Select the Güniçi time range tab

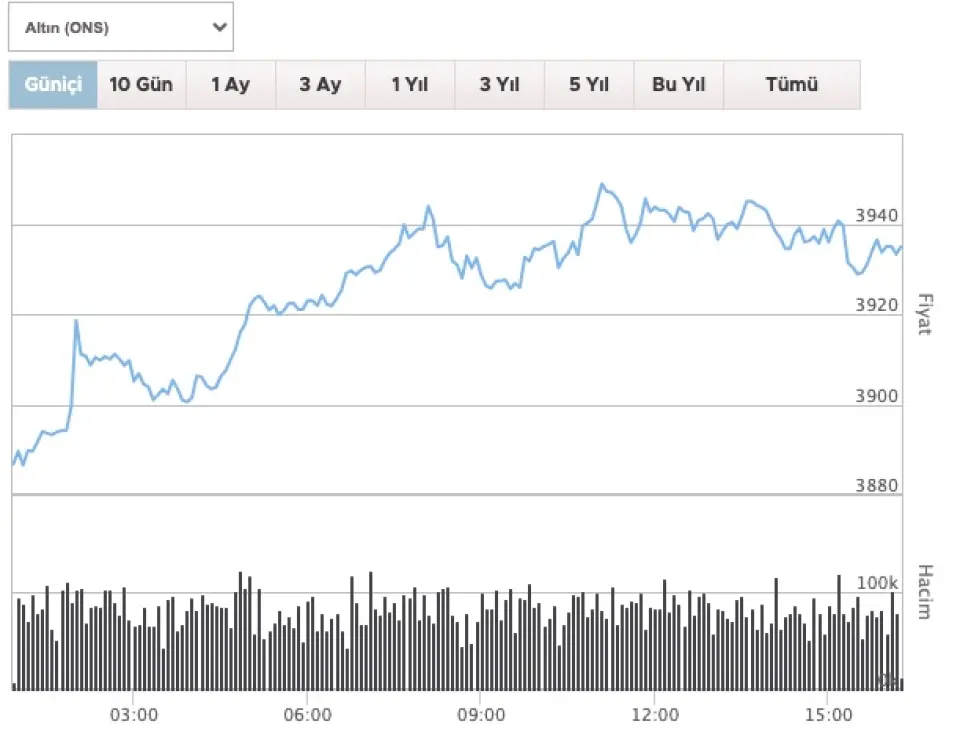point(53,85)
